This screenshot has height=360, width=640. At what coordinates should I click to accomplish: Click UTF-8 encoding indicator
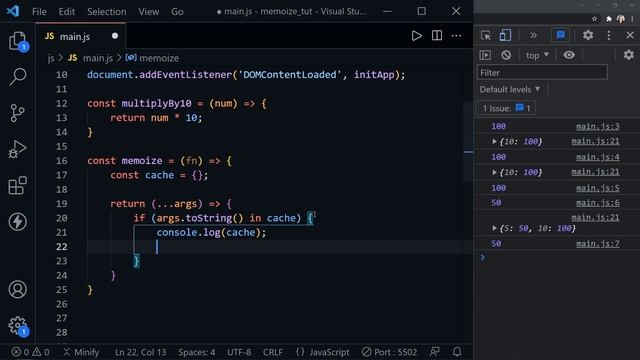point(239,352)
